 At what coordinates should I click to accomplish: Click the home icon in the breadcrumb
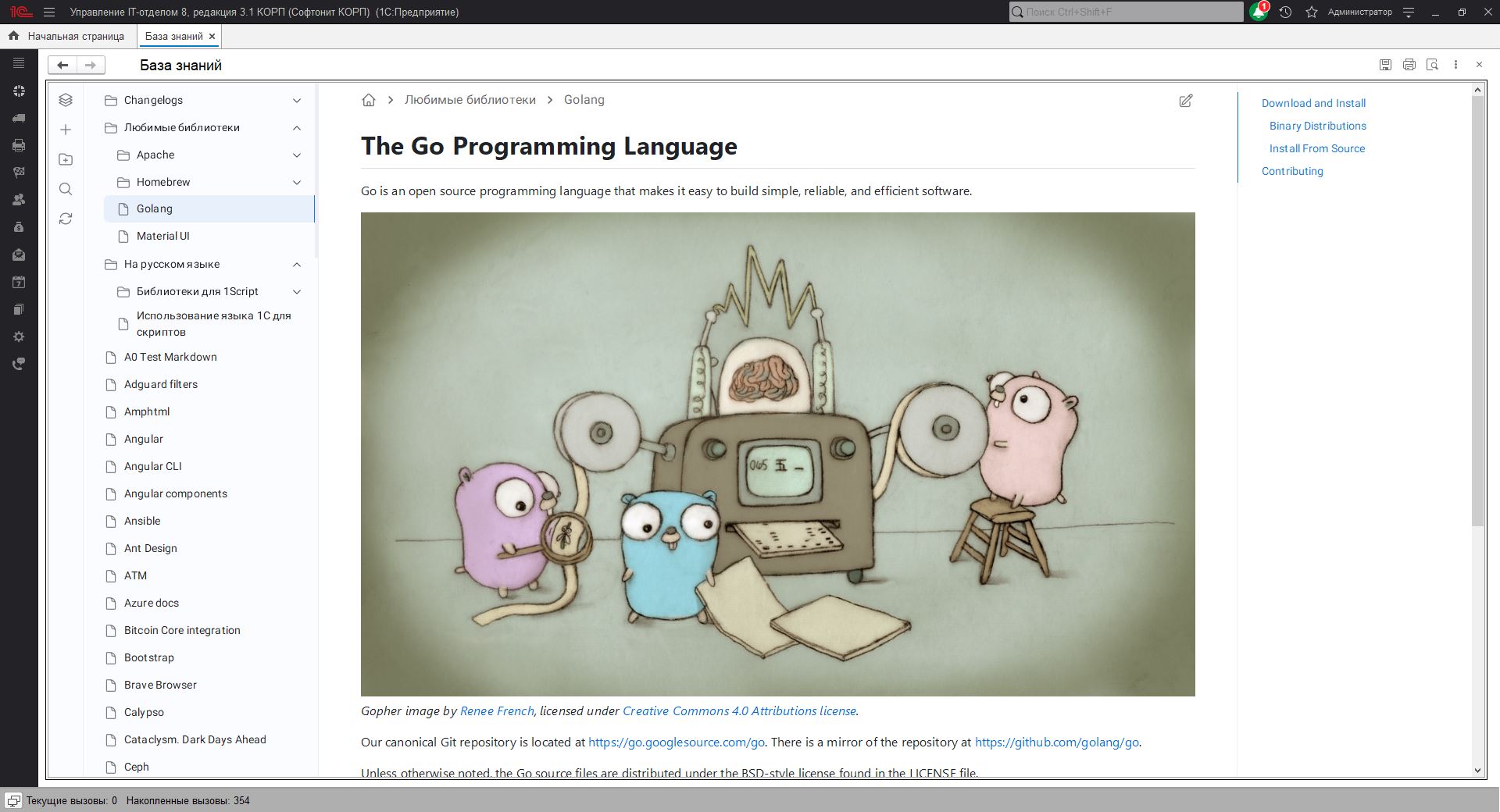(x=369, y=100)
